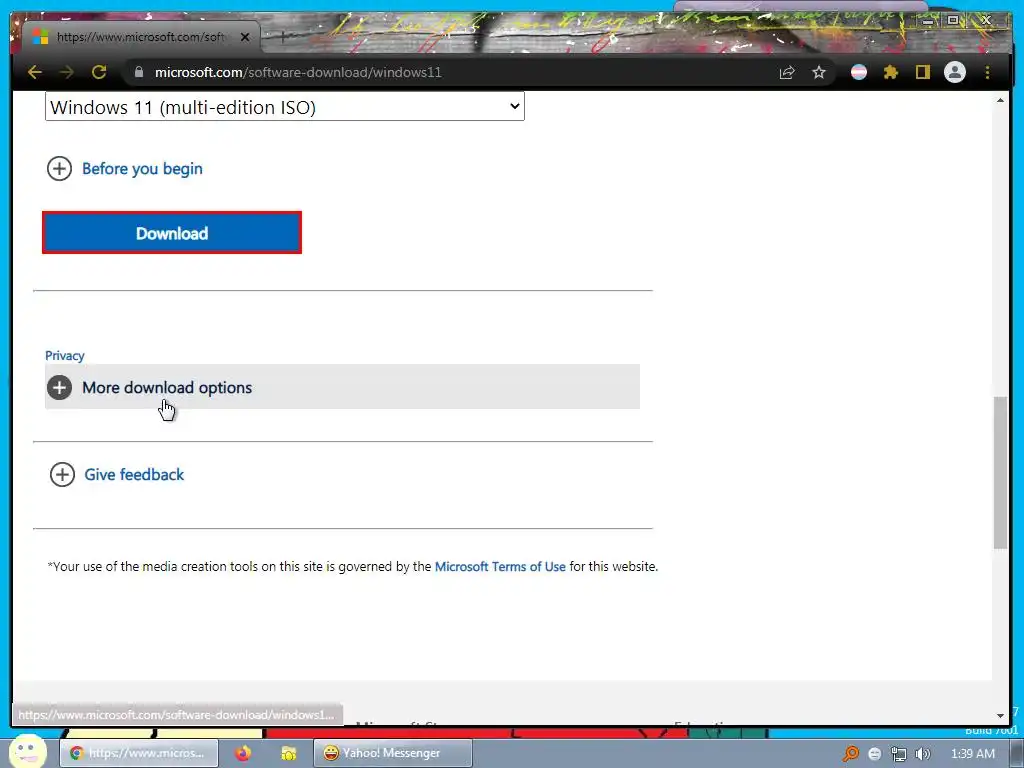Expand More download options
This screenshot has width=1024, height=768.
[x=342, y=387]
